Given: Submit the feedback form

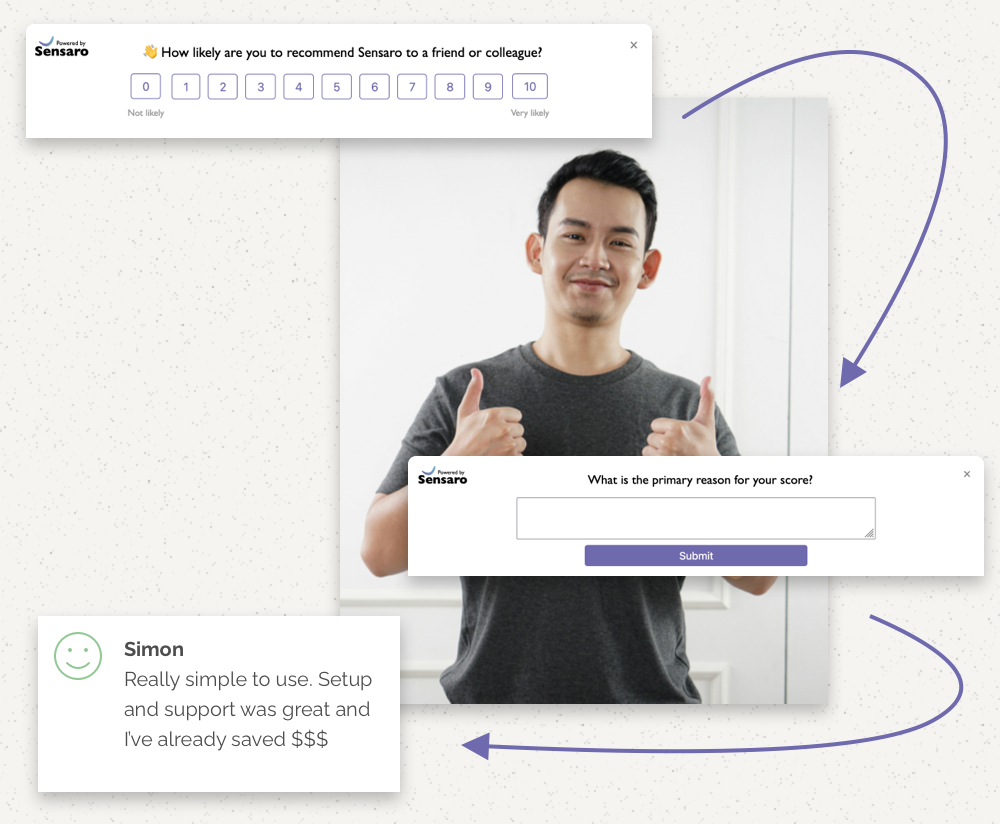Looking at the screenshot, I should (696, 555).
